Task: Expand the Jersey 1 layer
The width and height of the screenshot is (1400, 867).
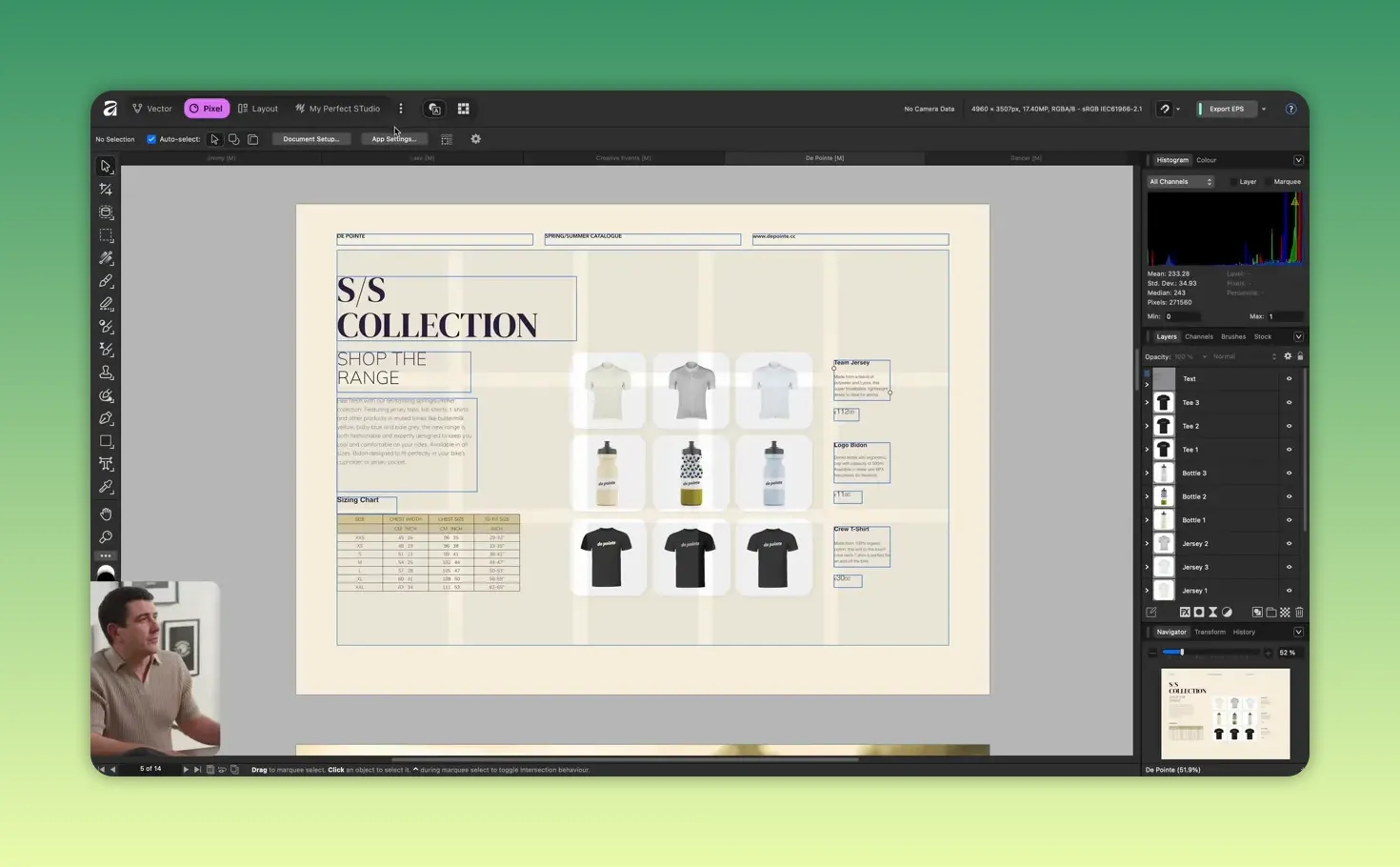Action: click(1147, 590)
